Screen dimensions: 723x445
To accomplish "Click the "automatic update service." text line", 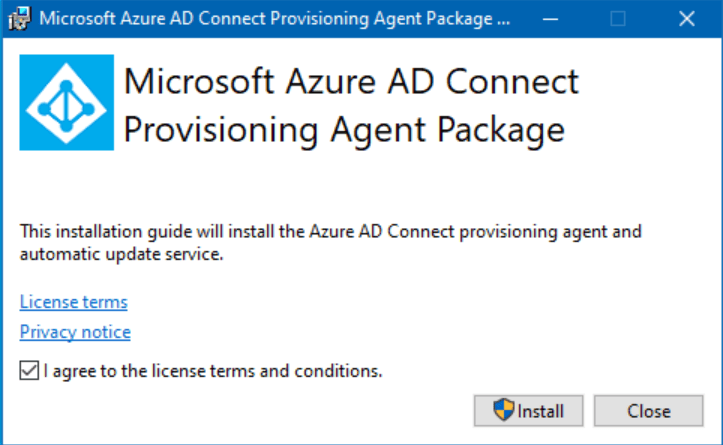I will [x=122, y=254].
